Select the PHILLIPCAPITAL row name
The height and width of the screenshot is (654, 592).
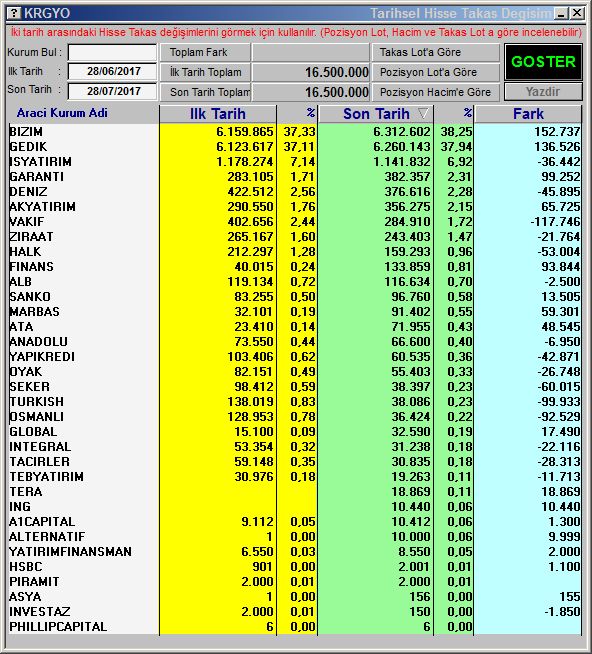coord(58,627)
